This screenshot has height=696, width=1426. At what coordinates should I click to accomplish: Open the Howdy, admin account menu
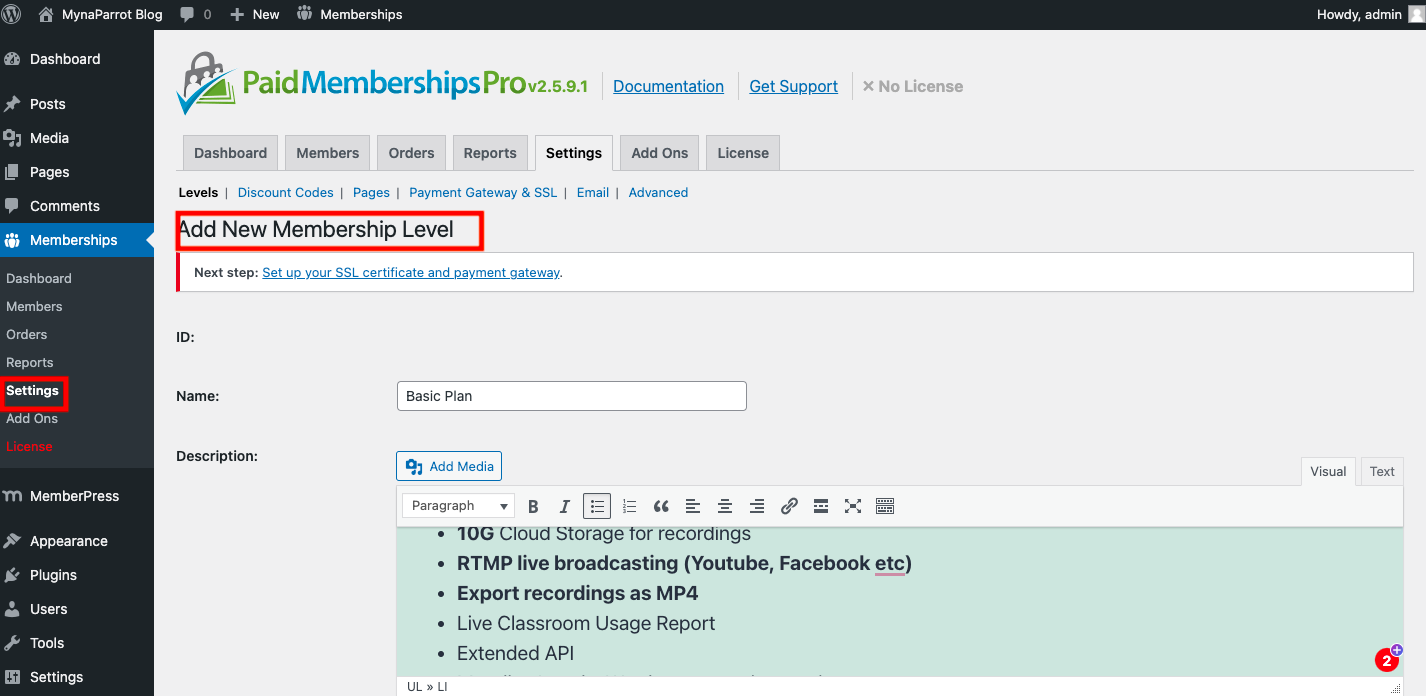(x=1371, y=14)
